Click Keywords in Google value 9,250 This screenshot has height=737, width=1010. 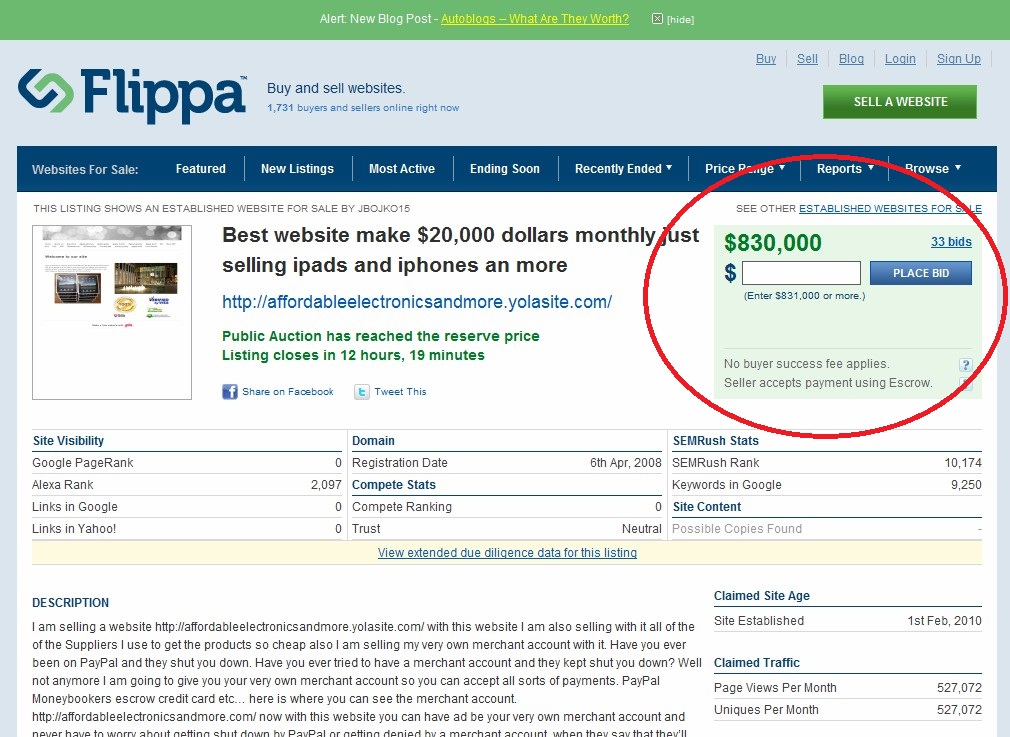pos(966,484)
